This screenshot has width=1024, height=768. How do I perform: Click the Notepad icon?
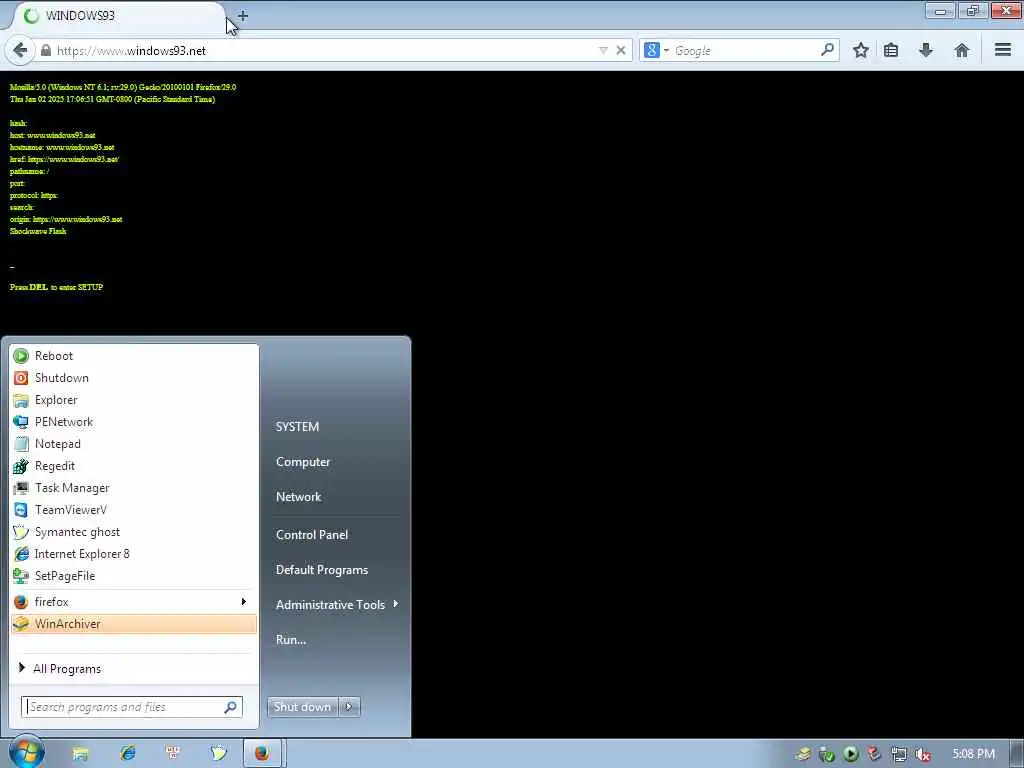click(21, 444)
